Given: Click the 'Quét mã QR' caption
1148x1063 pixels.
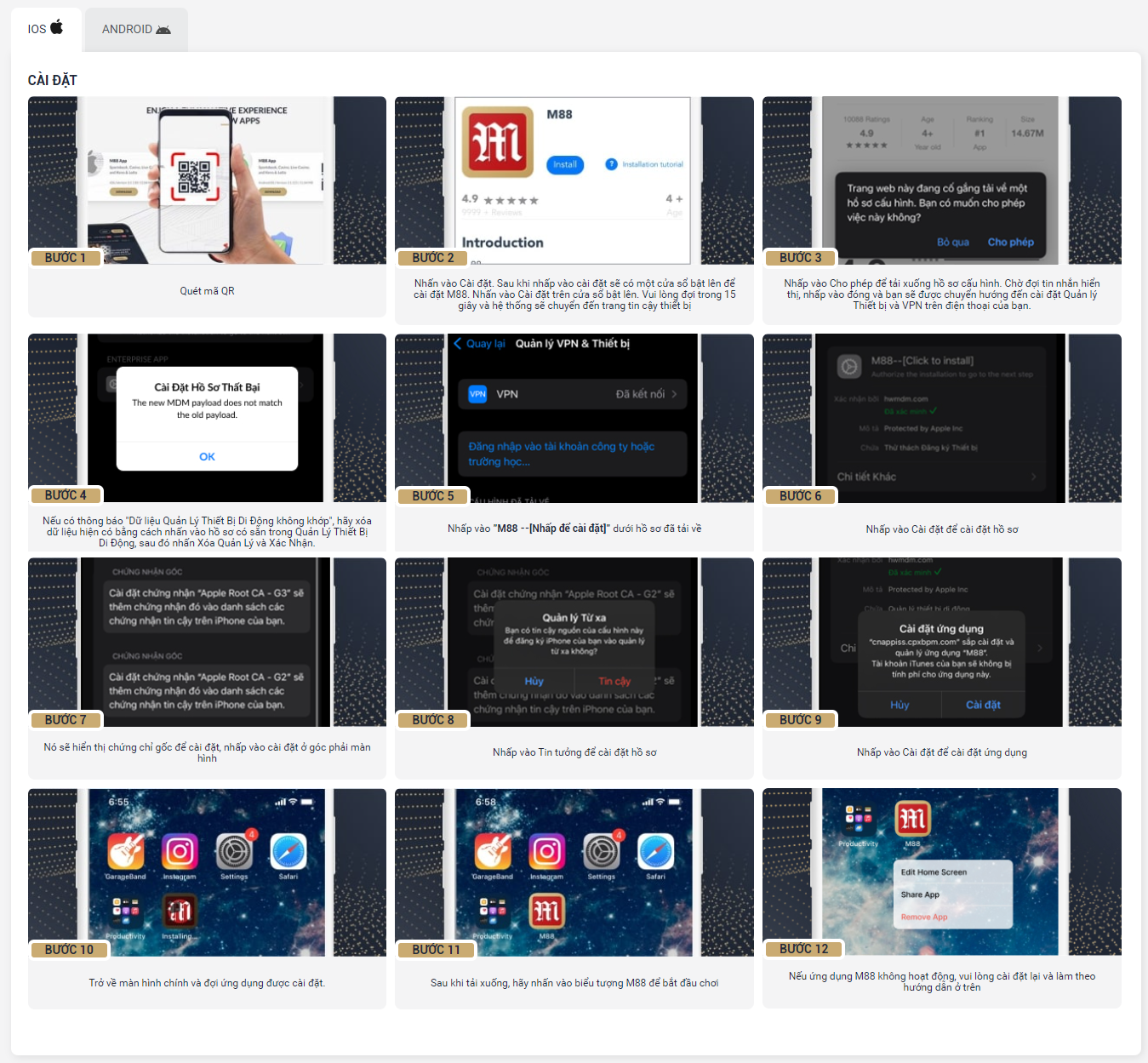Looking at the screenshot, I should click(x=207, y=291).
